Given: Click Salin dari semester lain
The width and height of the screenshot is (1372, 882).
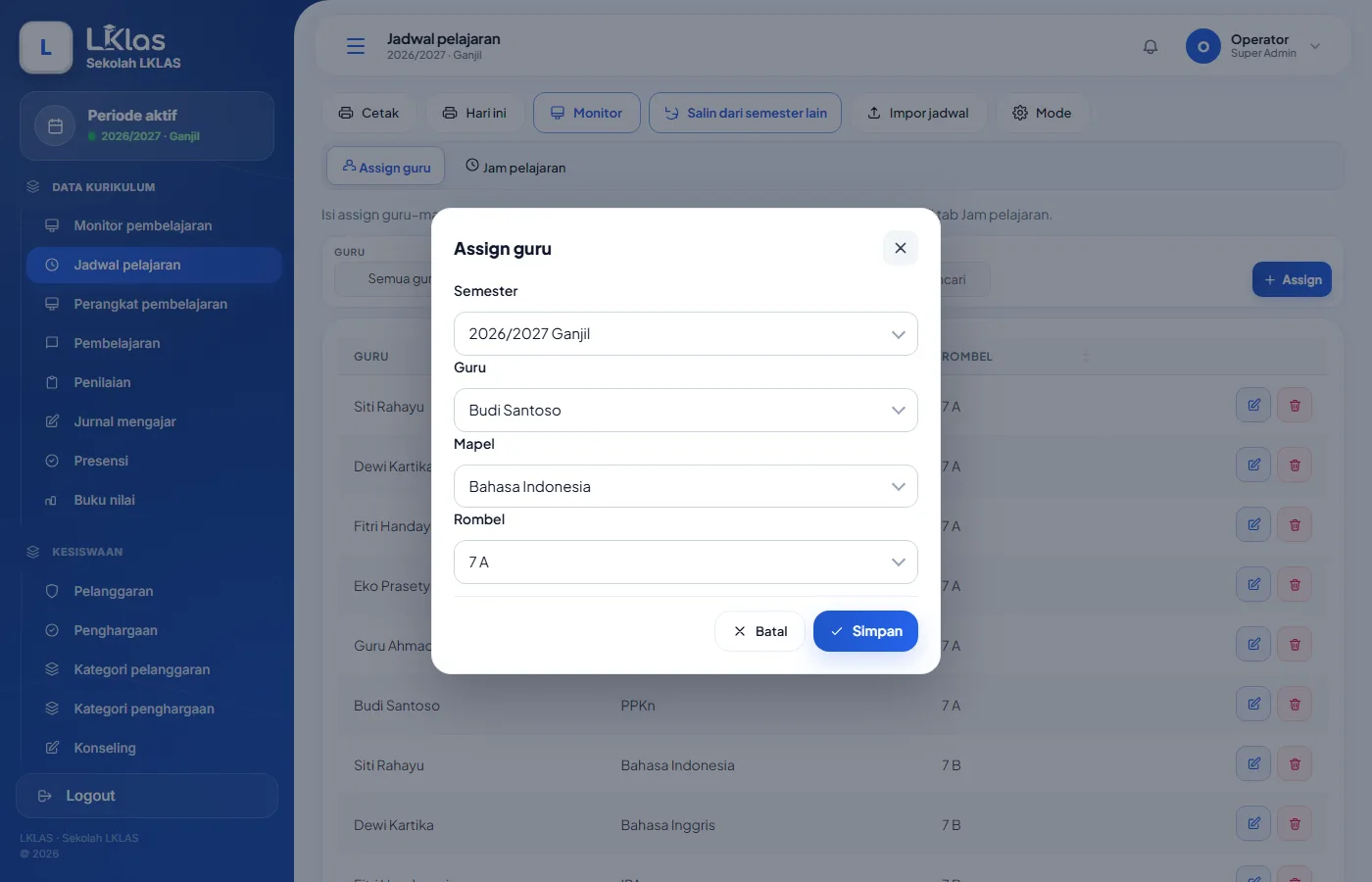Looking at the screenshot, I should point(745,113).
